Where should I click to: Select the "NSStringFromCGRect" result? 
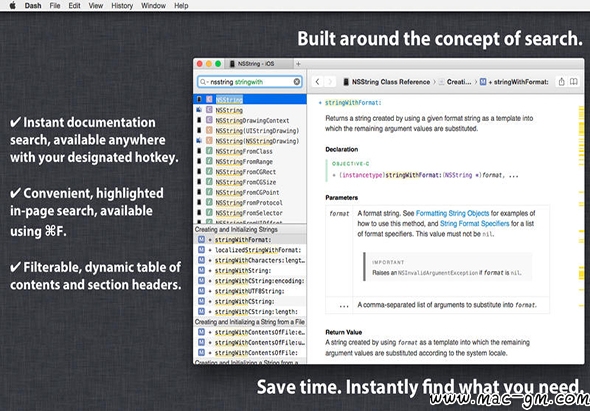(250, 172)
